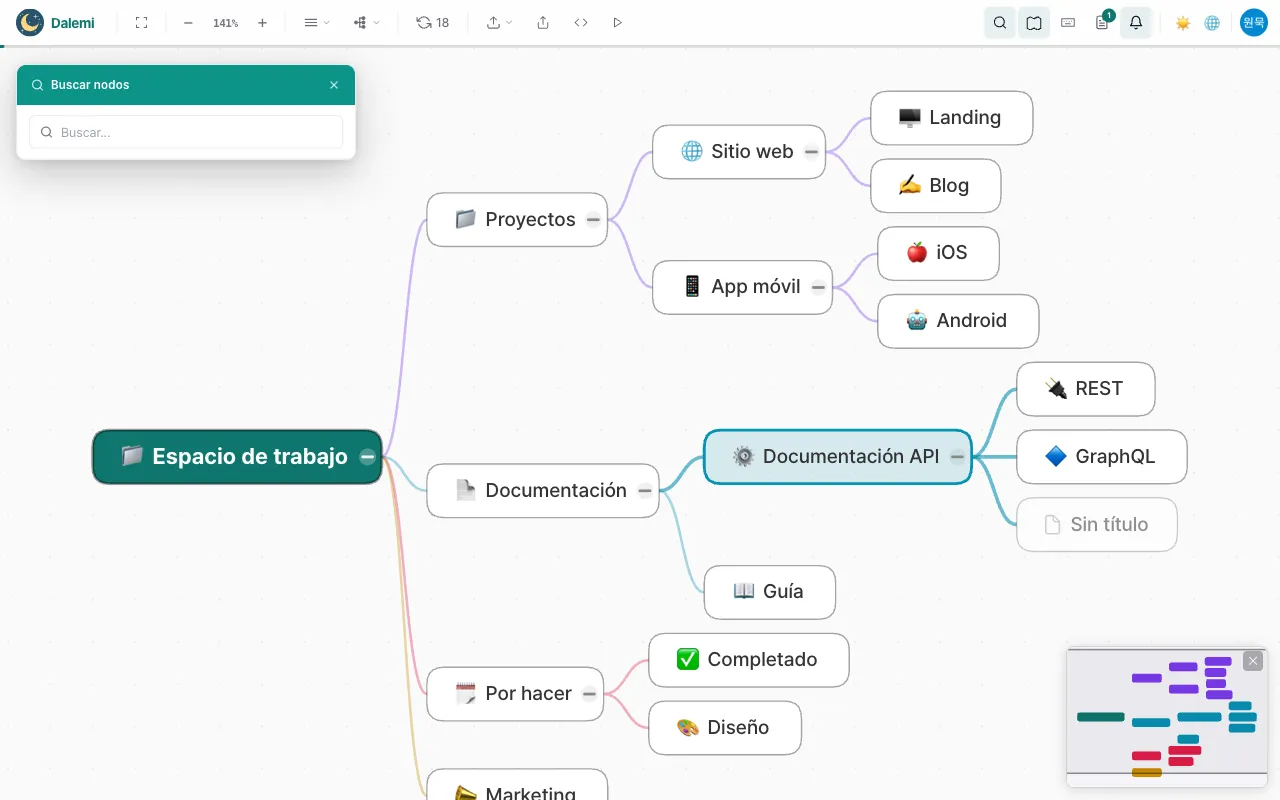Select the Completado node
Screen dimensions: 1280x800
pos(748,660)
